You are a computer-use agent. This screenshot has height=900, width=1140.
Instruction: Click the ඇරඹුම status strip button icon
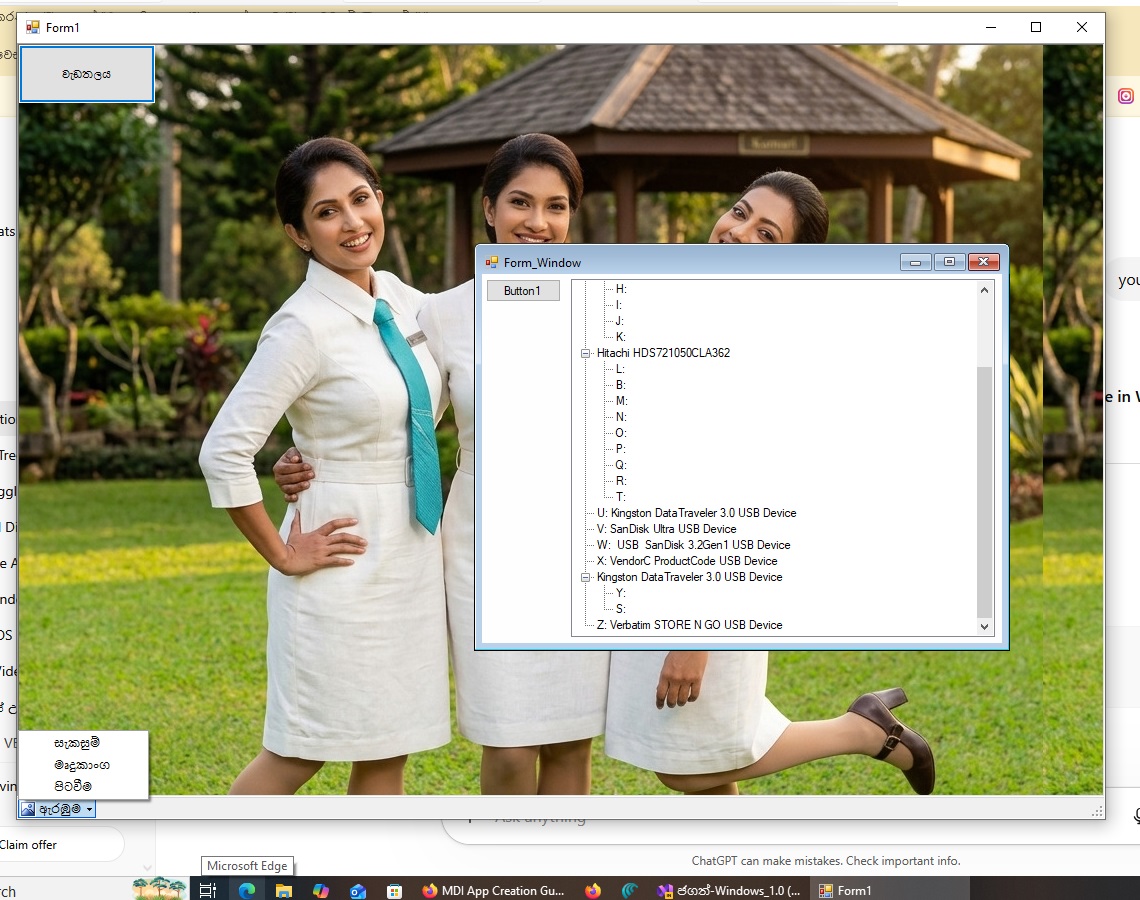pyautogui.click(x=28, y=809)
